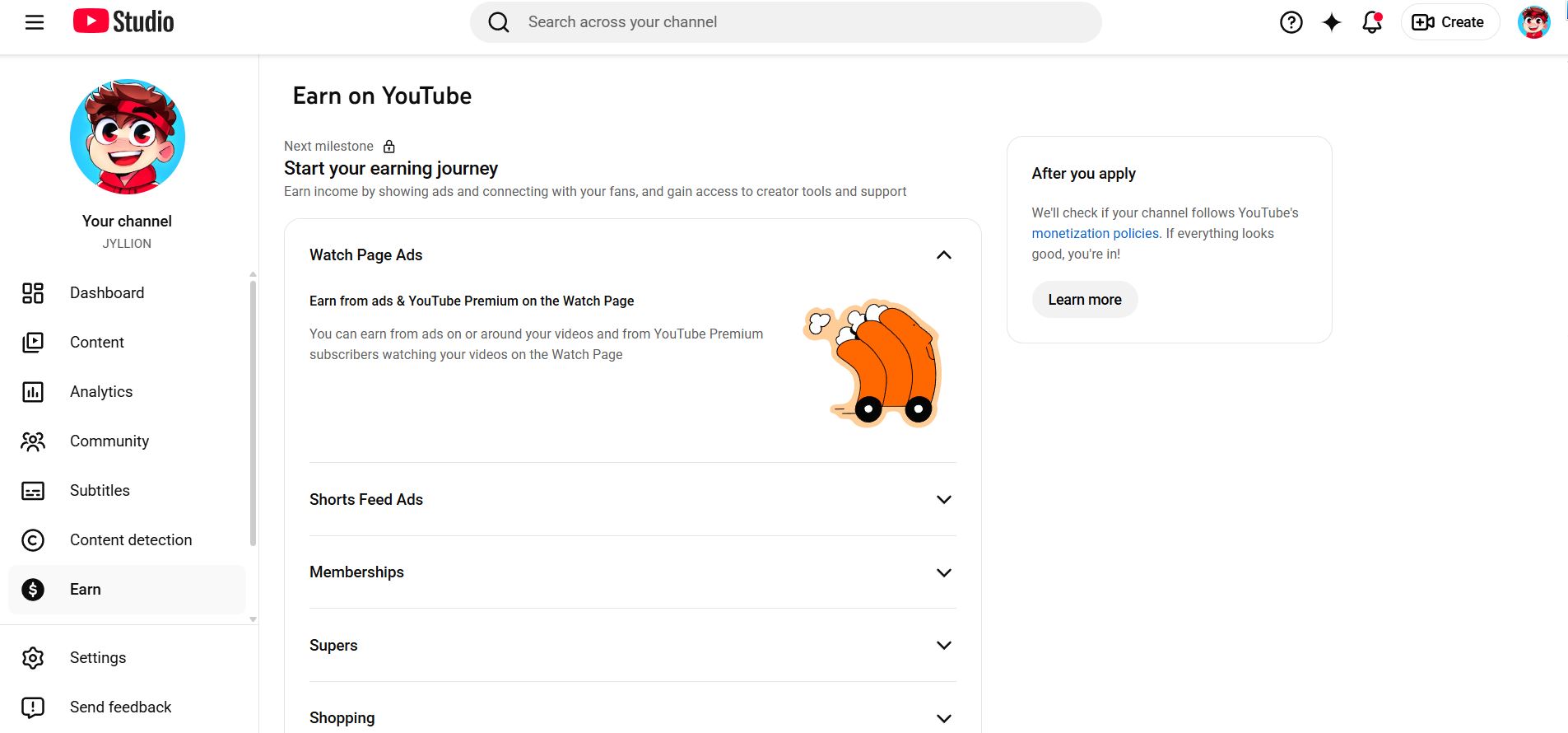Click the Earn dollar icon

(33, 590)
